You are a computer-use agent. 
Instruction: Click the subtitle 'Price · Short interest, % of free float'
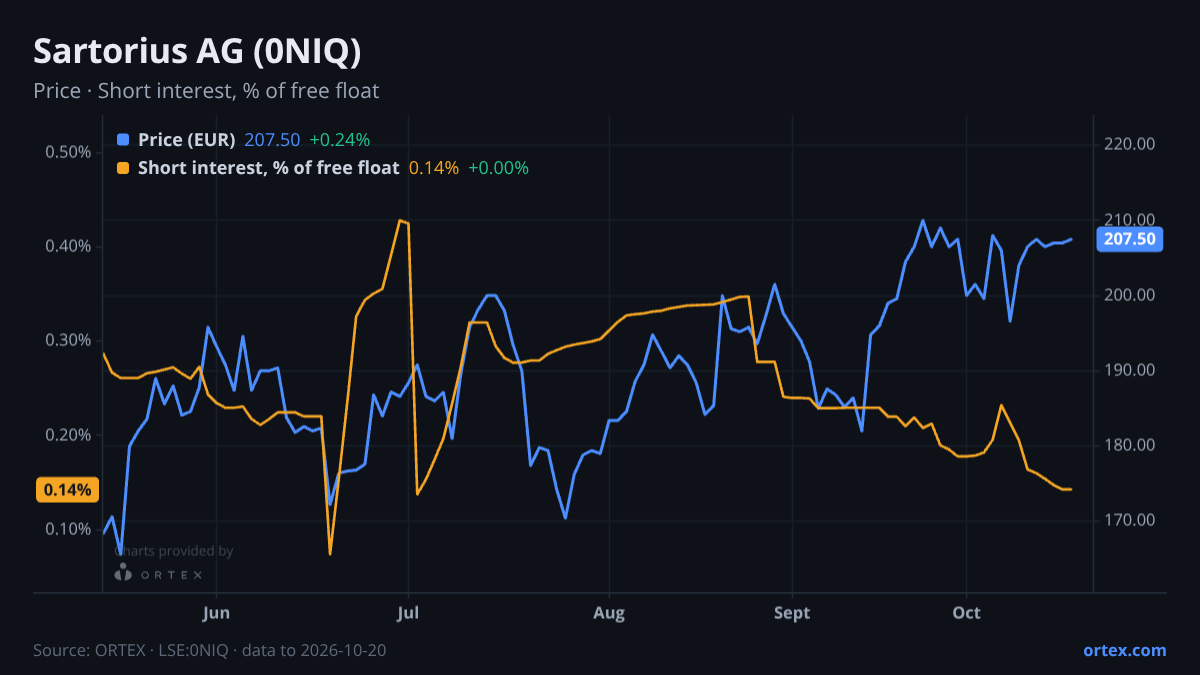[x=206, y=91]
